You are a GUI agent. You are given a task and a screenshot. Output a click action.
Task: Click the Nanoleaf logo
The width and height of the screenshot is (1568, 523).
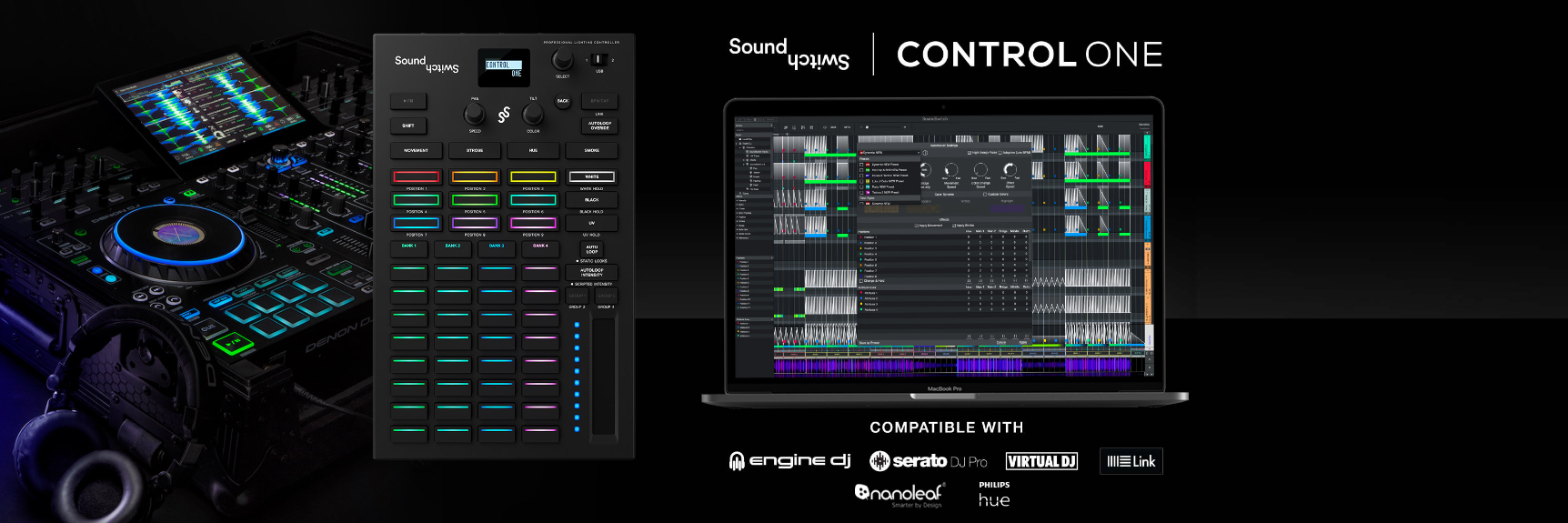tap(900, 494)
